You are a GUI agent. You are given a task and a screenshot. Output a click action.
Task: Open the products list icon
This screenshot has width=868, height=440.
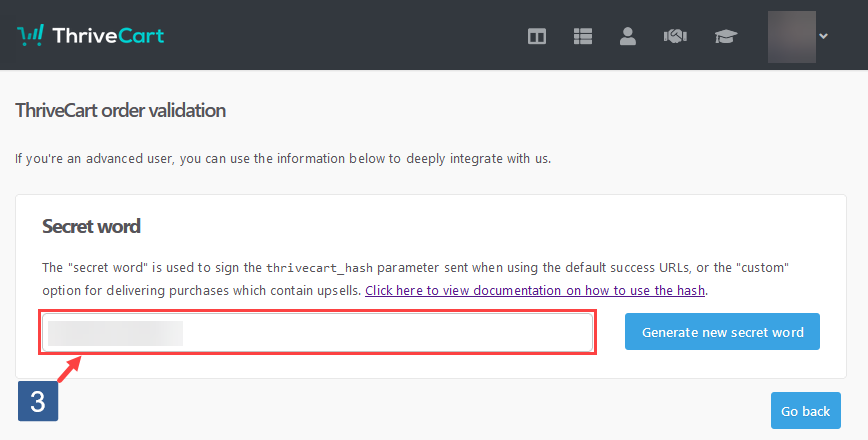(x=582, y=37)
